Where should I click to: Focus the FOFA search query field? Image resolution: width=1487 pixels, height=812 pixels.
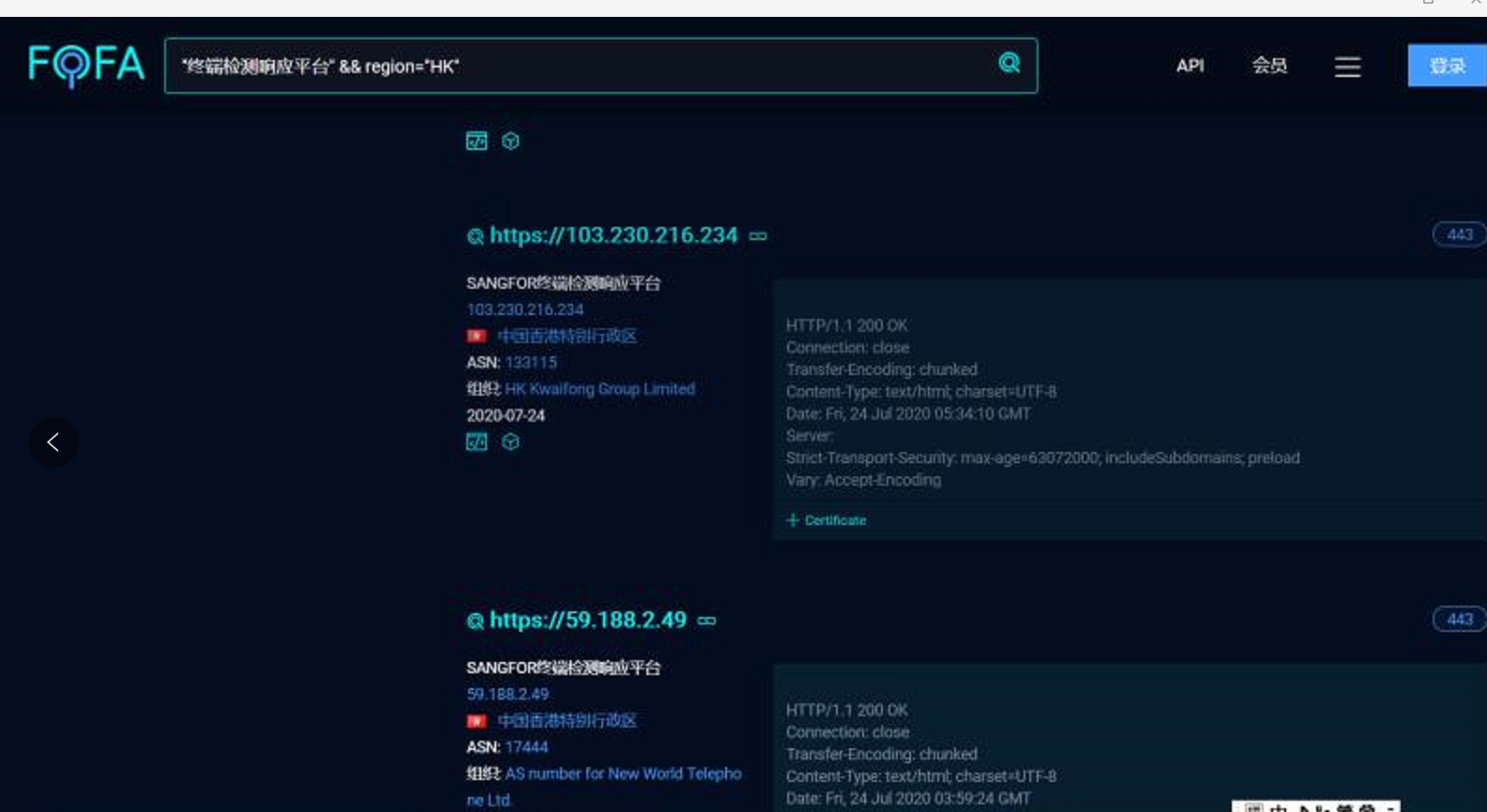pos(600,66)
